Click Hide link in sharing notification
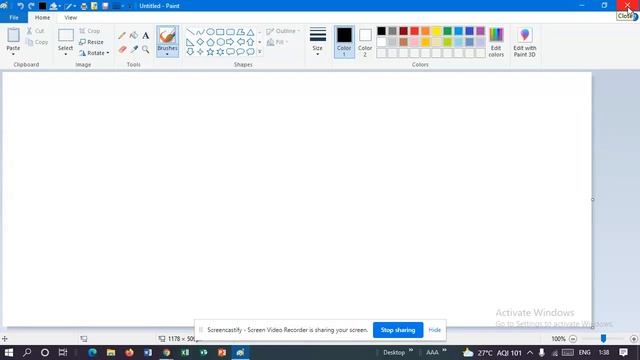Viewport: 640px width, 360px height. point(435,330)
